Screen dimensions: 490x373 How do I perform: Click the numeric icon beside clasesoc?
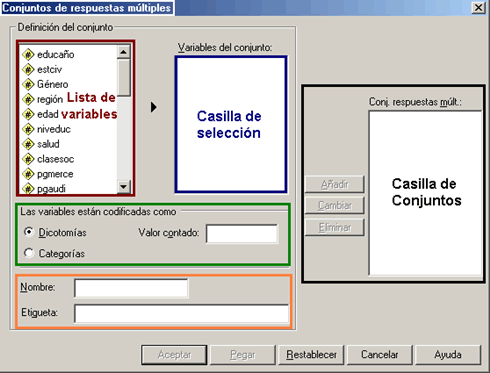[x=28, y=159]
